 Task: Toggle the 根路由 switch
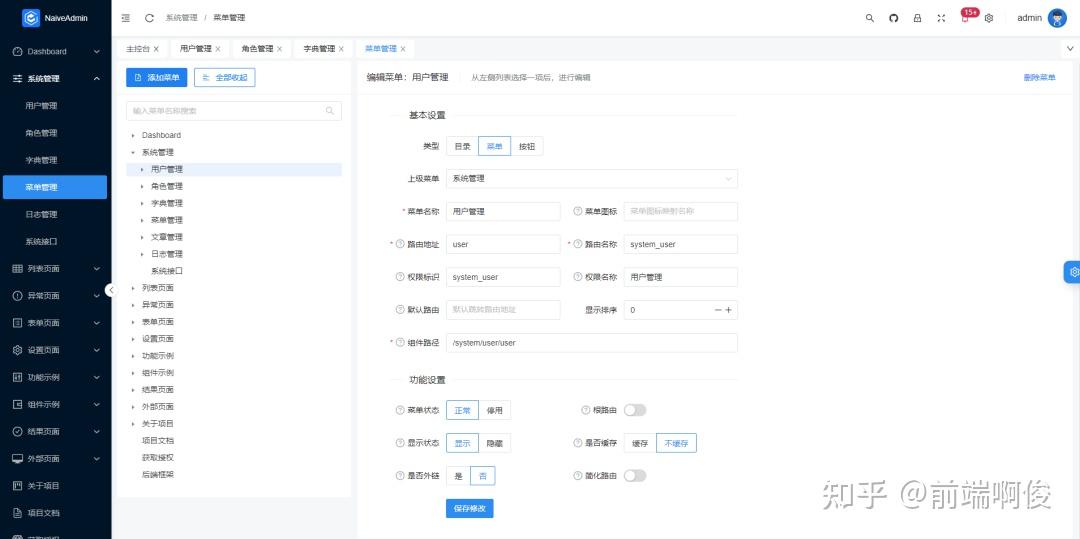(635, 410)
